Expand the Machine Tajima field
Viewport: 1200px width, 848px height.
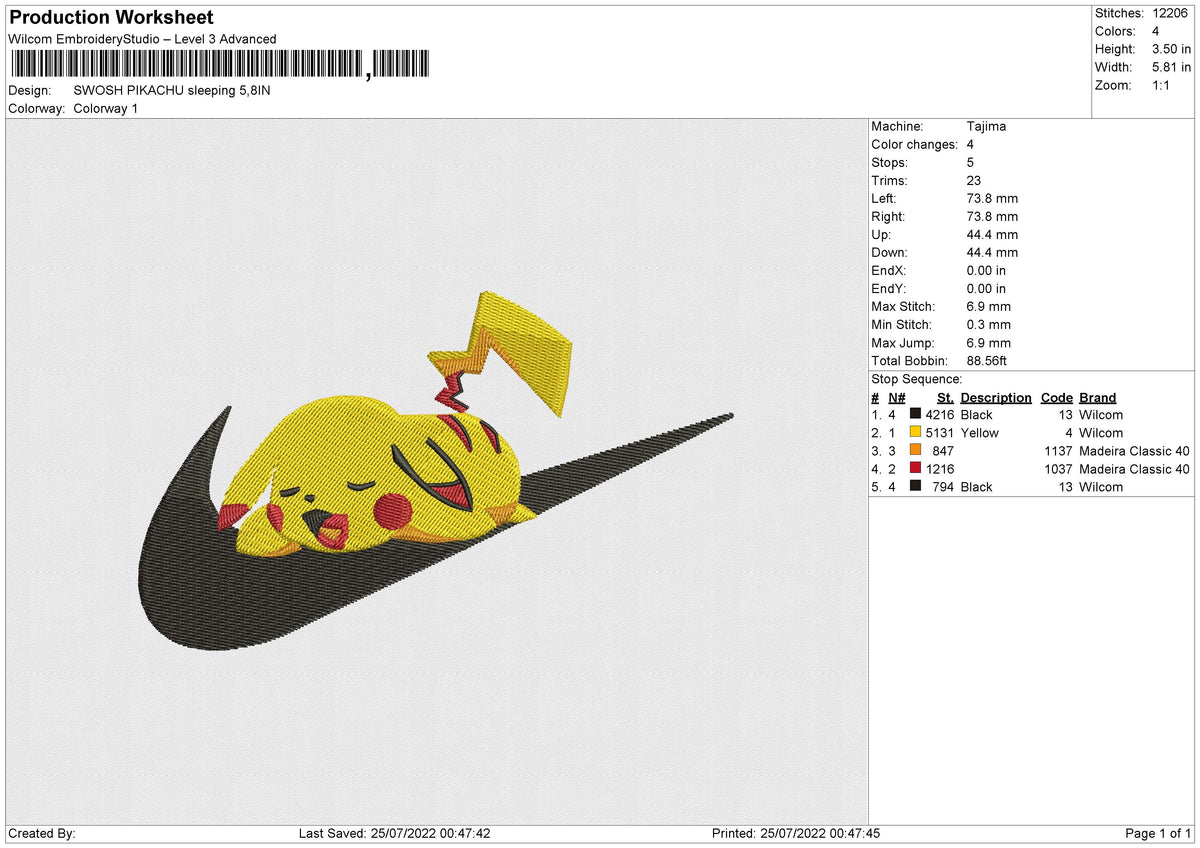click(x=985, y=126)
